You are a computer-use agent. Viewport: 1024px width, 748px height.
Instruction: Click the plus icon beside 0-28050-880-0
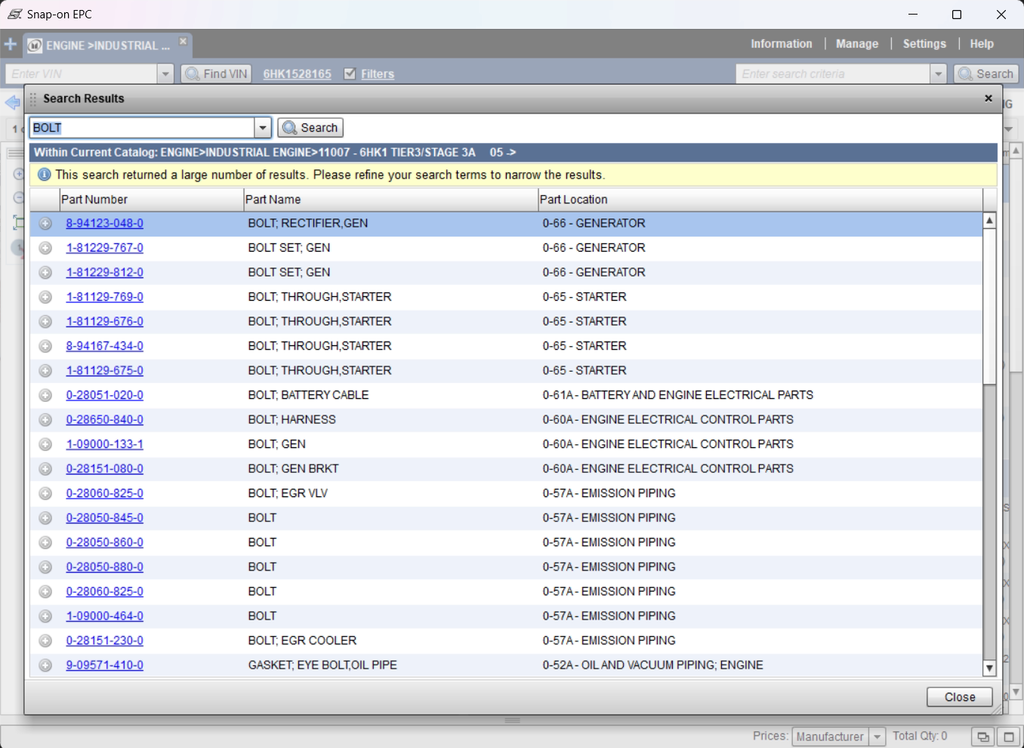45,567
